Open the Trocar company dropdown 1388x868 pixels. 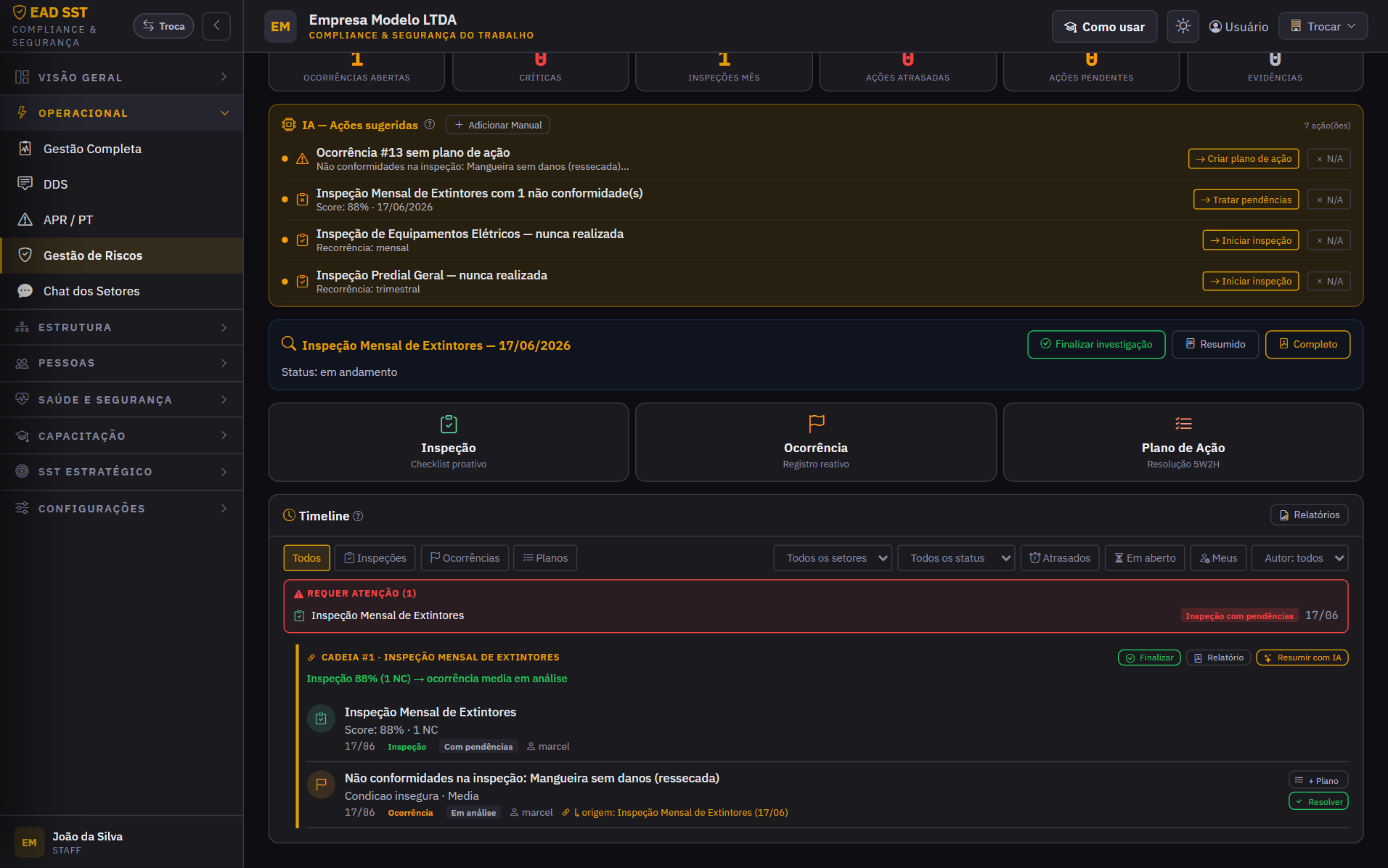pyautogui.click(x=1323, y=26)
